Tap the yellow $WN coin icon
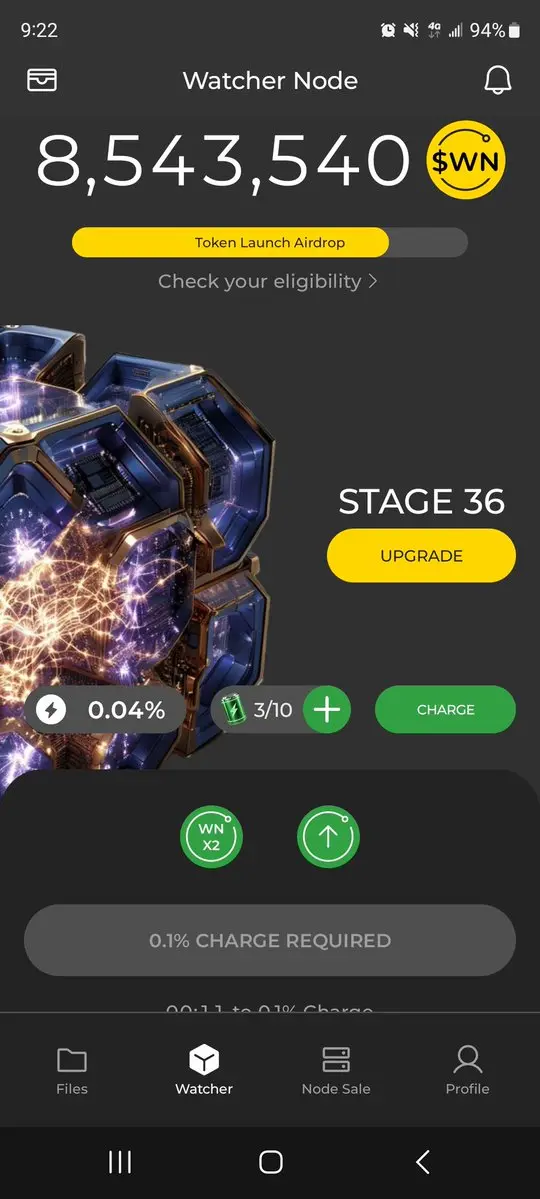This screenshot has width=540, height=1199. pos(466,160)
